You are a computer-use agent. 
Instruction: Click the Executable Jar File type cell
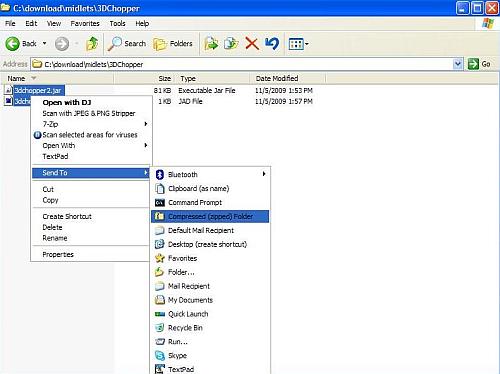click(207, 90)
